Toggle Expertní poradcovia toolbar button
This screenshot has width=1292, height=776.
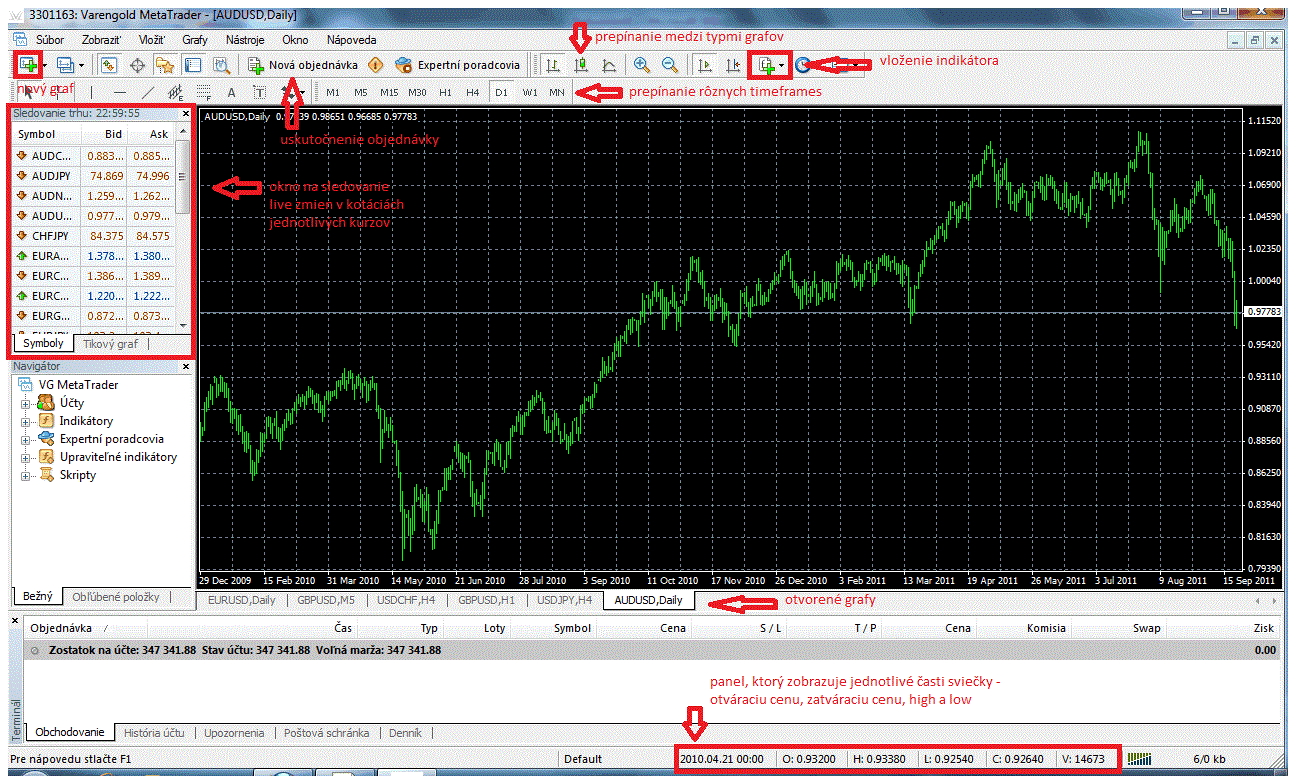point(458,65)
